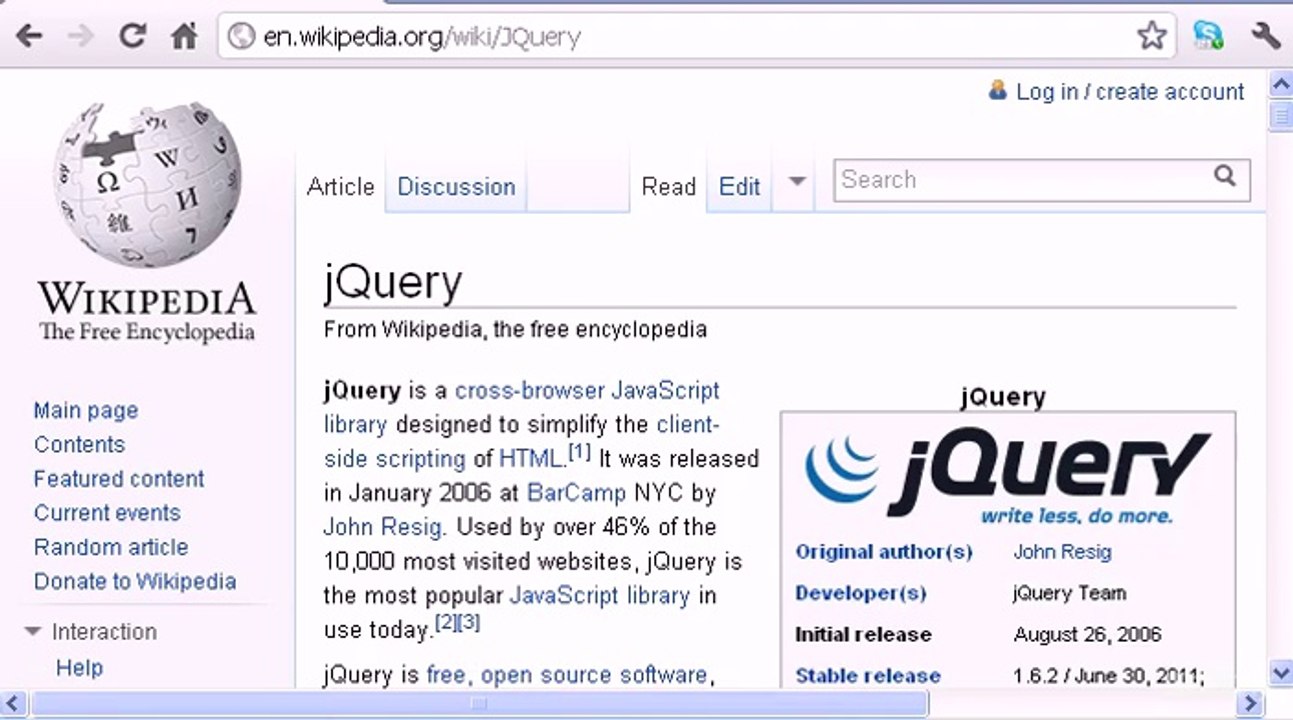Open John Resig link in infobox
Image resolution: width=1293 pixels, height=720 pixels.
pyautogui.click(x=1062, y=552)
